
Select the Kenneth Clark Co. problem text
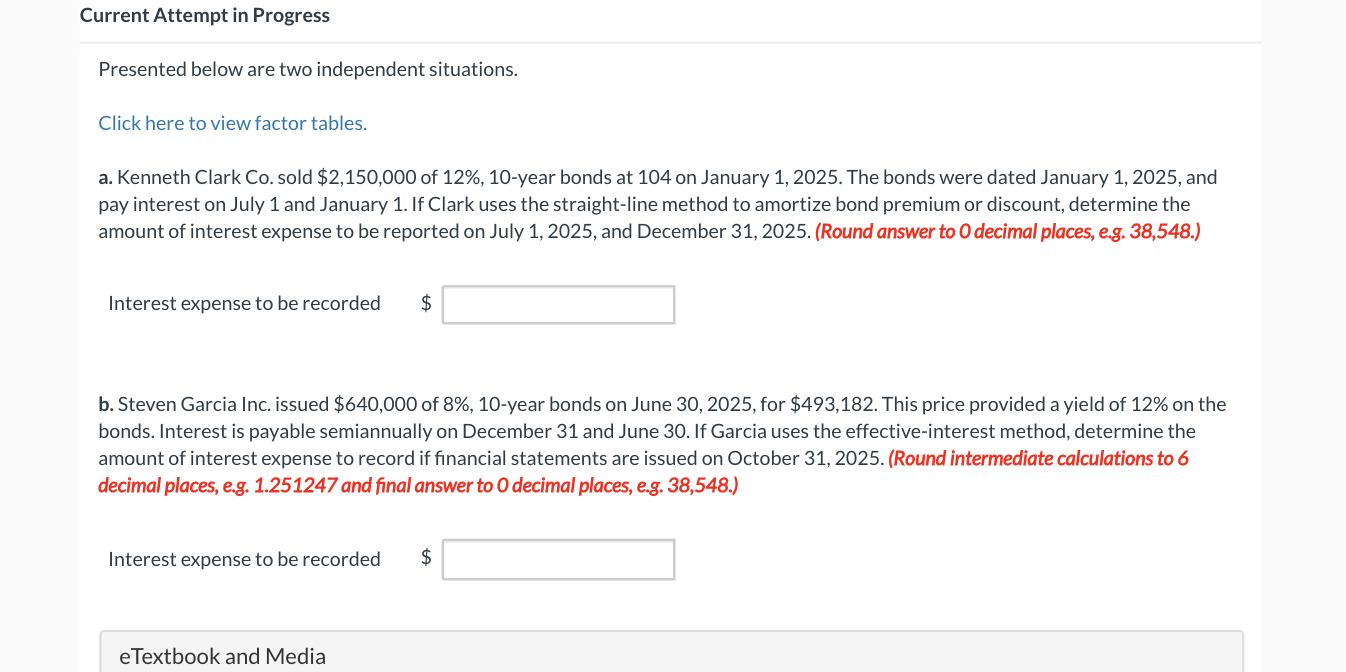[x=650, y=203]
